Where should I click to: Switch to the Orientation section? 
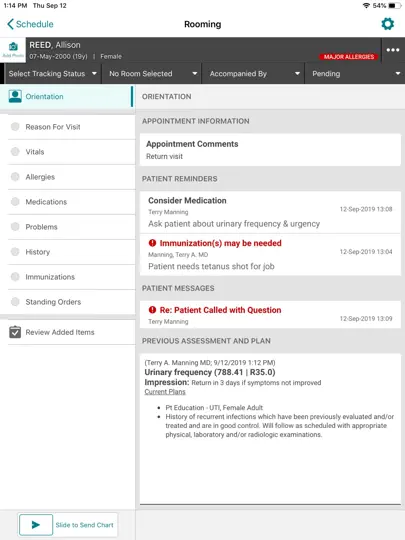click(x=67, y=96)
